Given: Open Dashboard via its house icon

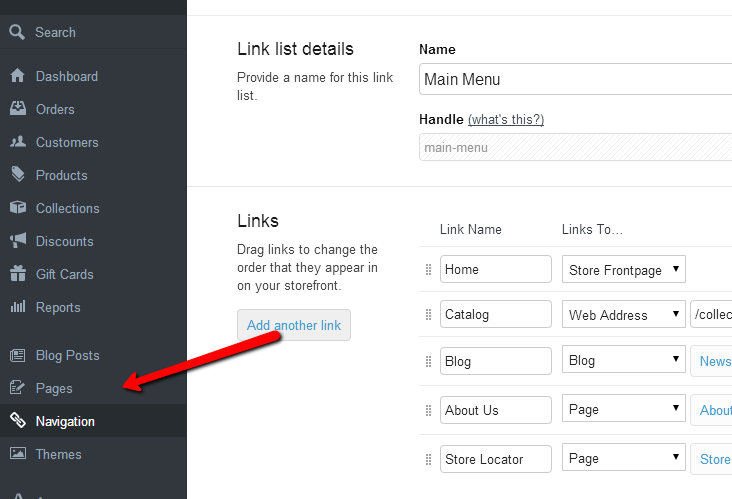Looking at the screenshot, I should [x=17, y=76].
